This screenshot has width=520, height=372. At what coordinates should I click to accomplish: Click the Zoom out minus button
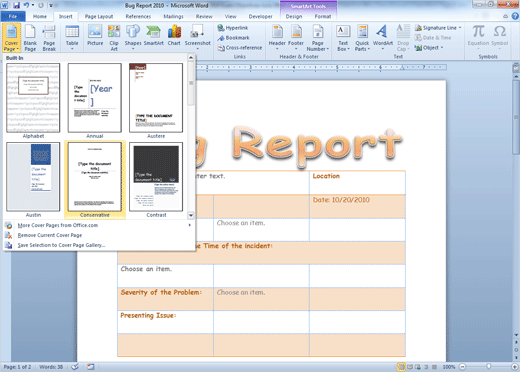(462, 367)
